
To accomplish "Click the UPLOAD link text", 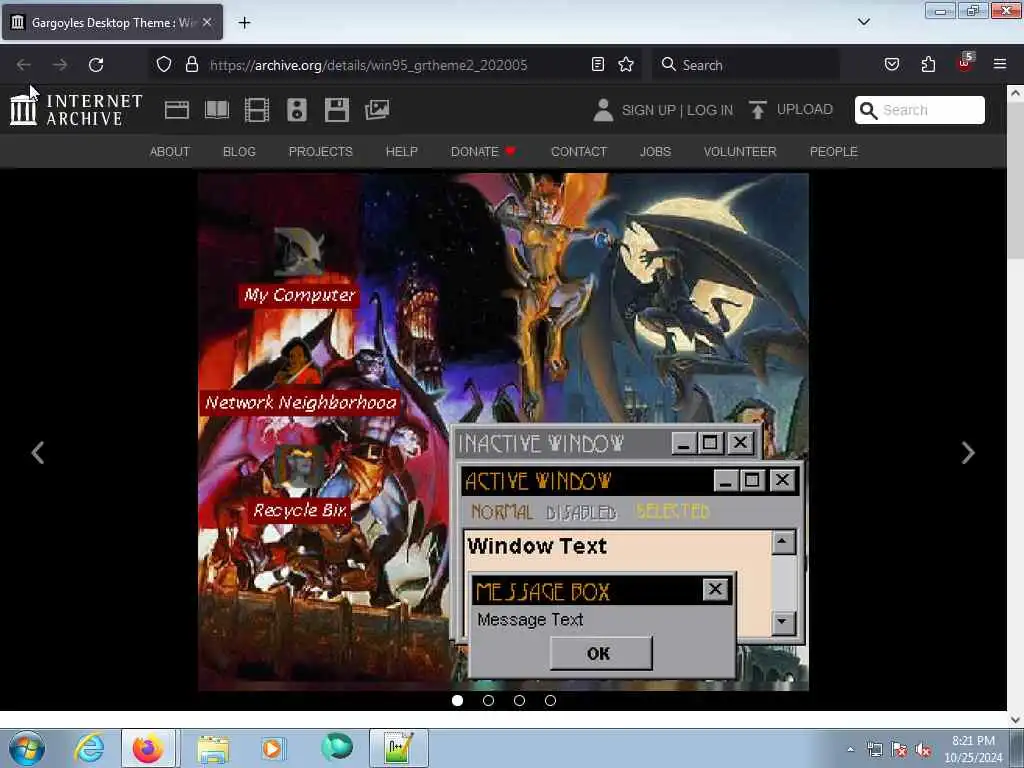I will [x=805, y=109].
